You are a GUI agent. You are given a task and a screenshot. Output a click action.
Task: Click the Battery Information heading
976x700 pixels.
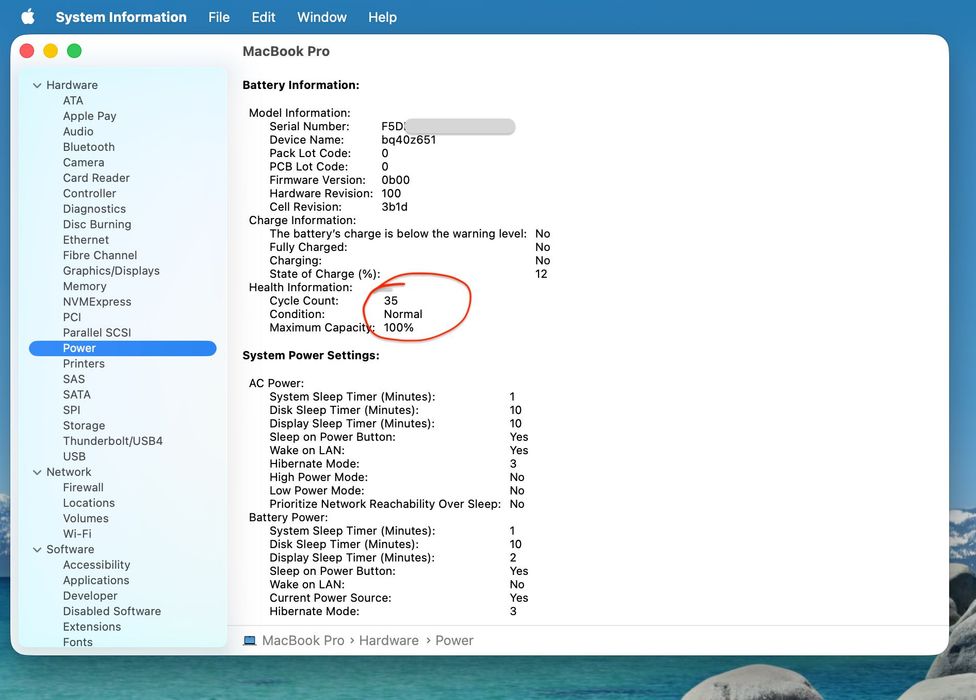(x=301, y=85)
